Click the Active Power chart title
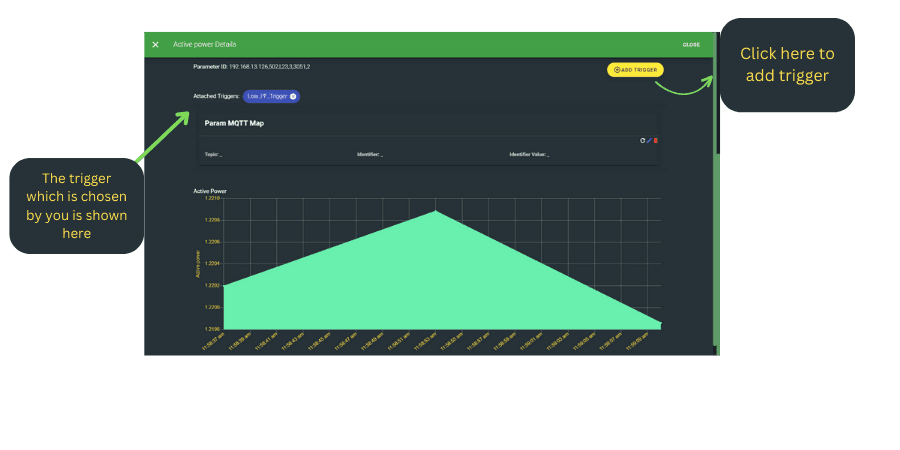Viewport: 900px width, 450px height. (x=209, y=190)
